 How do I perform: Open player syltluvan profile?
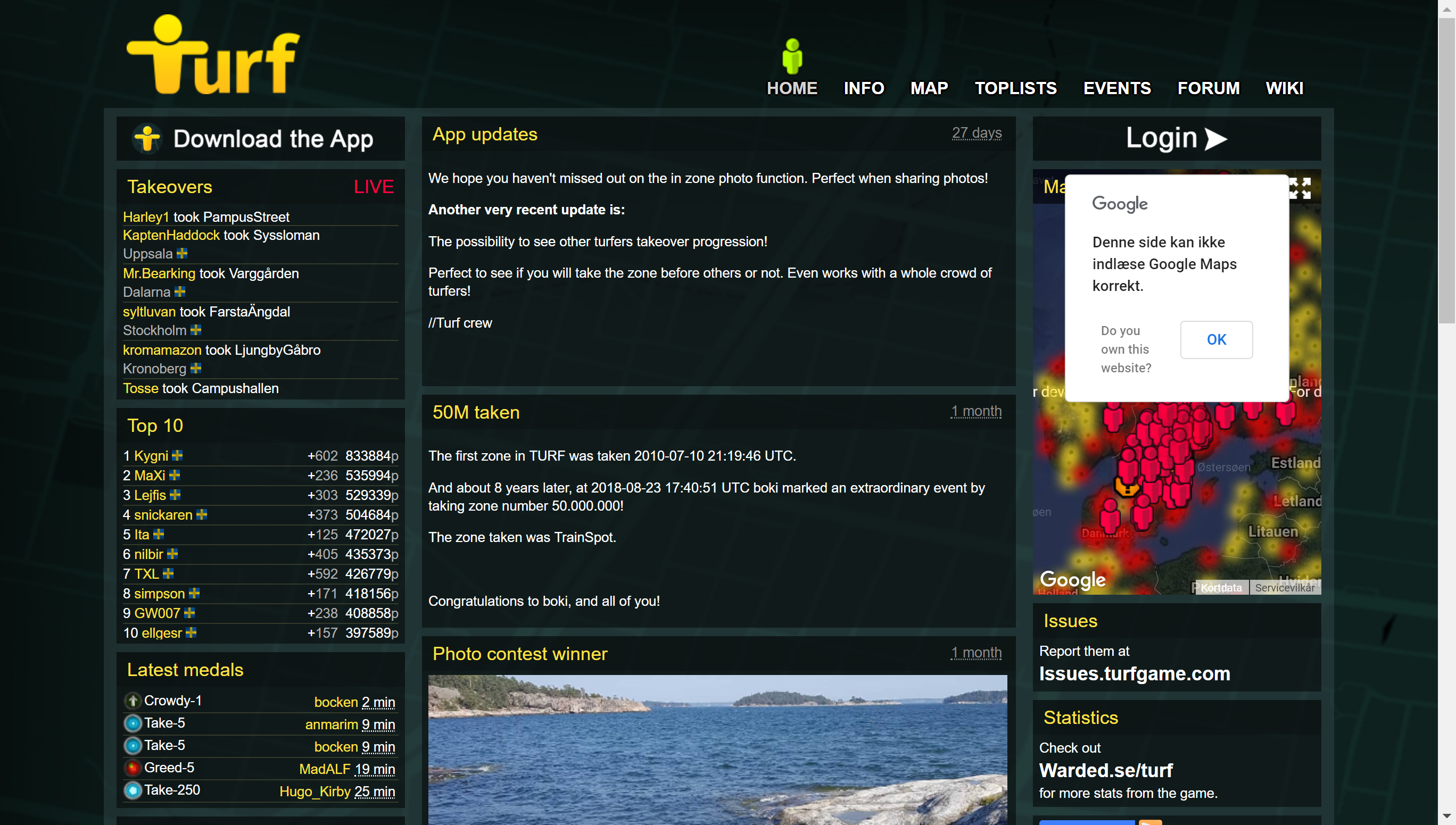click(x=149, y=312)
